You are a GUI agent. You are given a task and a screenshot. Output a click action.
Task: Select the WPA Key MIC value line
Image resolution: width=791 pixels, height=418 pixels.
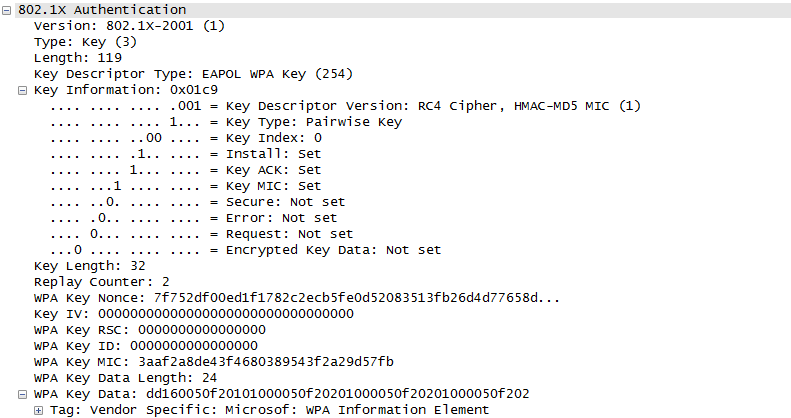tap(214, 362)
